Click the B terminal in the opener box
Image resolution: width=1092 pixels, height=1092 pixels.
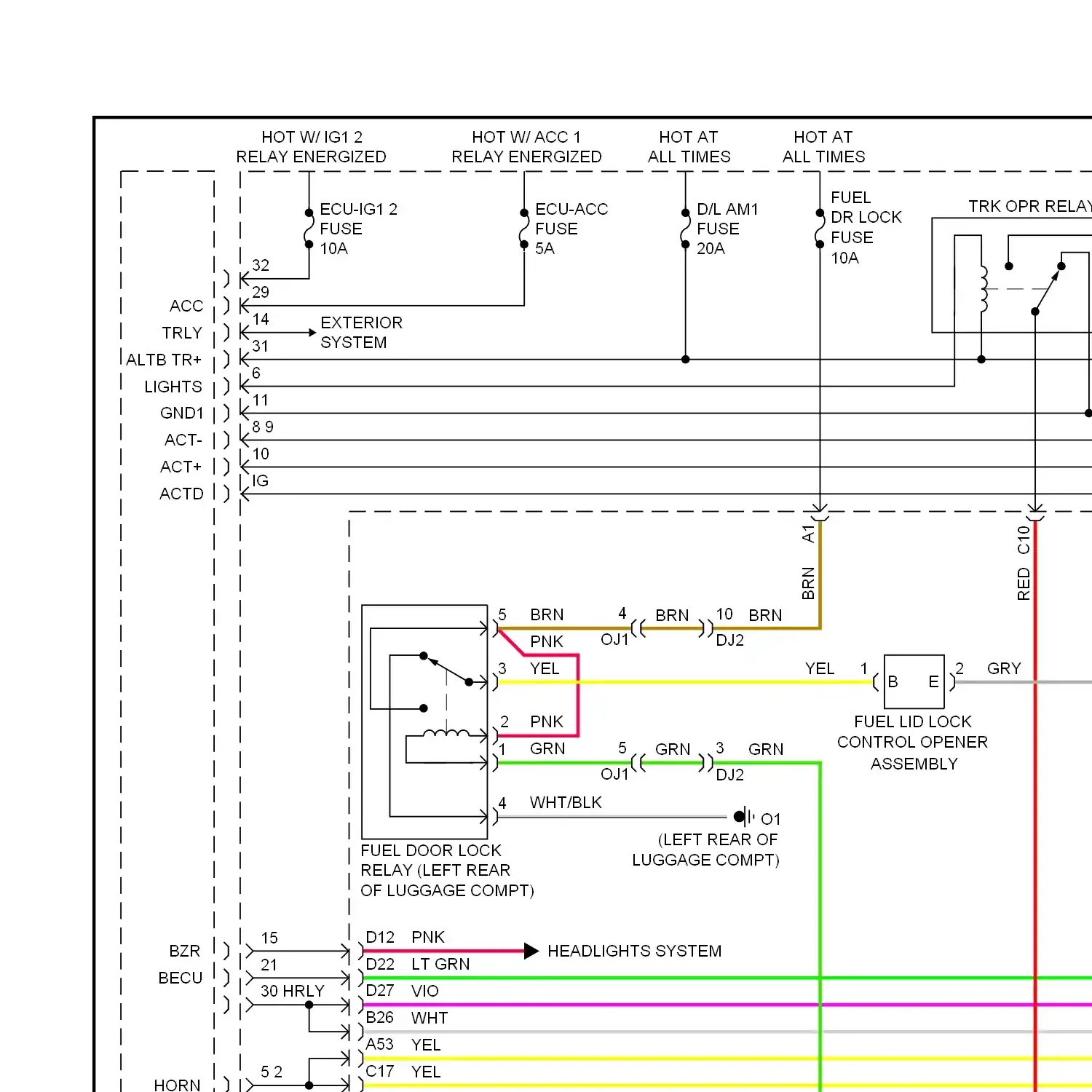(x=893, y=682)
